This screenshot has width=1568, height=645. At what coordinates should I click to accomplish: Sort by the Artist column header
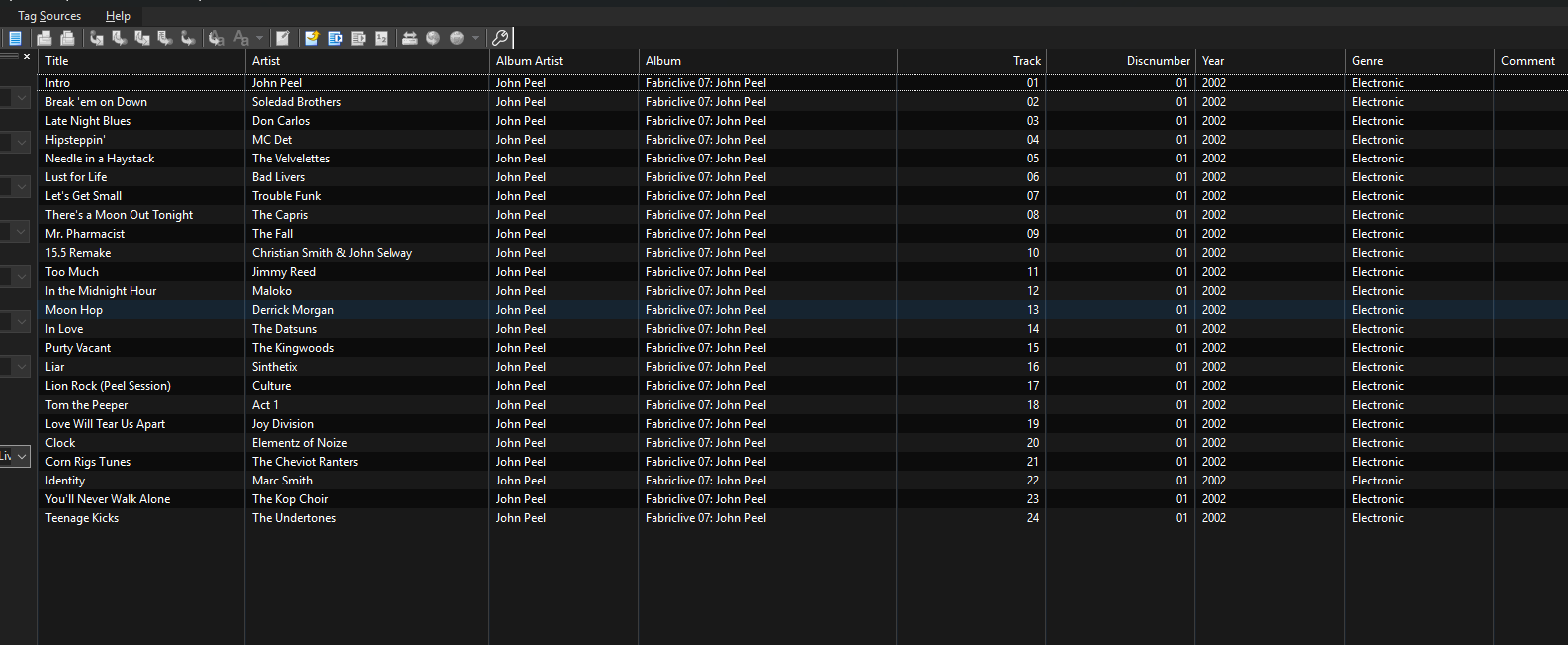pos(367,61)
